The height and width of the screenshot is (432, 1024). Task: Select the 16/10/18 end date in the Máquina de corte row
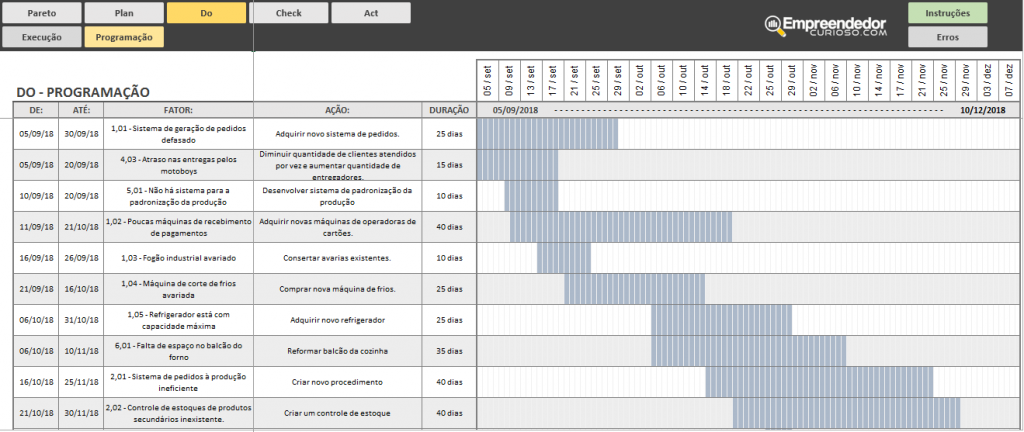point(81,289)
